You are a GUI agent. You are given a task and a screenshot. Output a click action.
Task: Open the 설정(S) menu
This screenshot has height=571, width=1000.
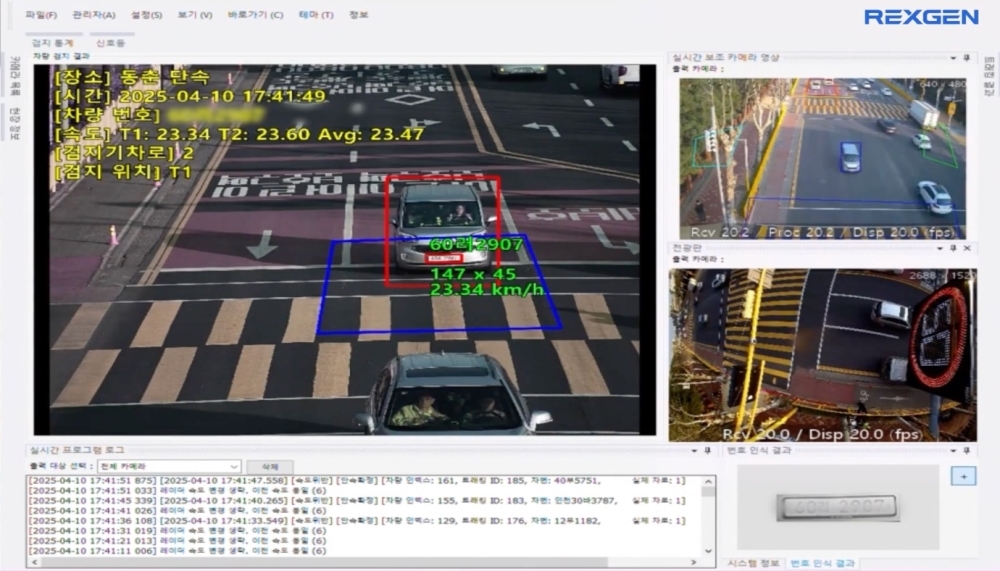146,15
